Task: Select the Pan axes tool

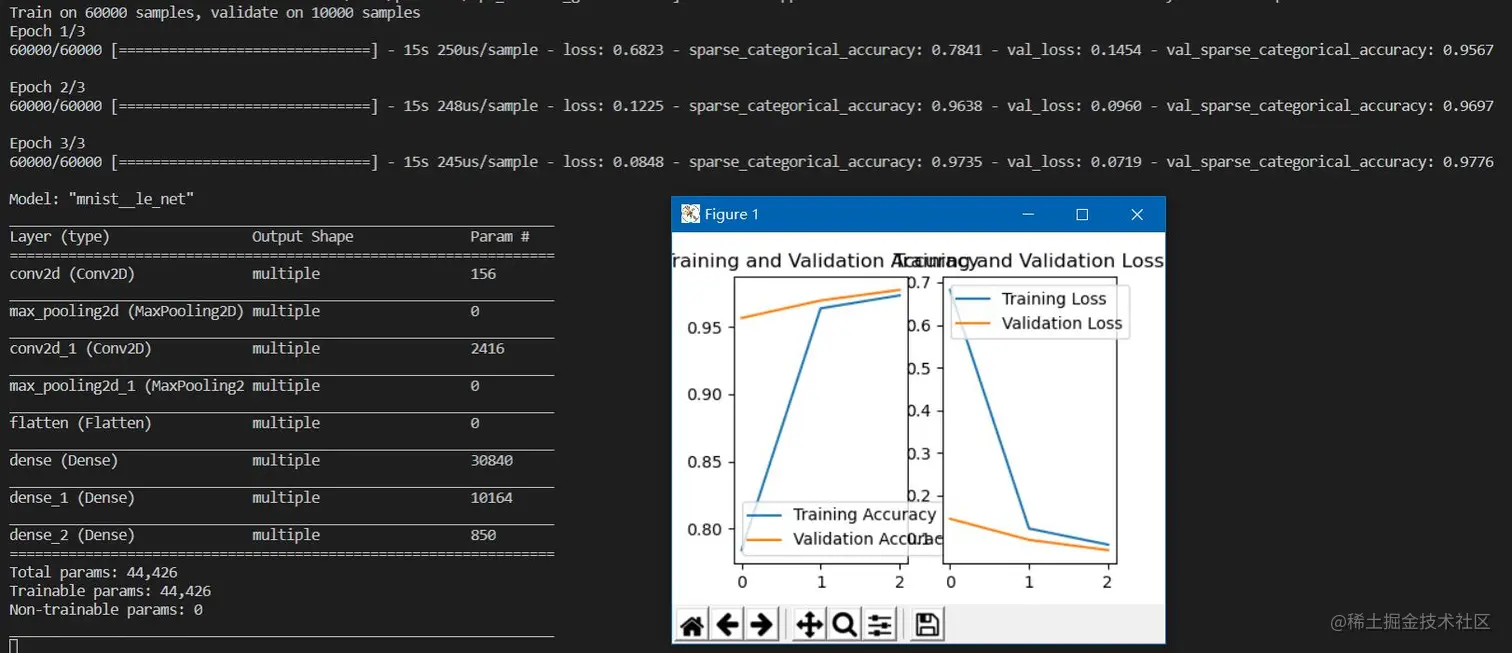Action: tap(809, 626)
